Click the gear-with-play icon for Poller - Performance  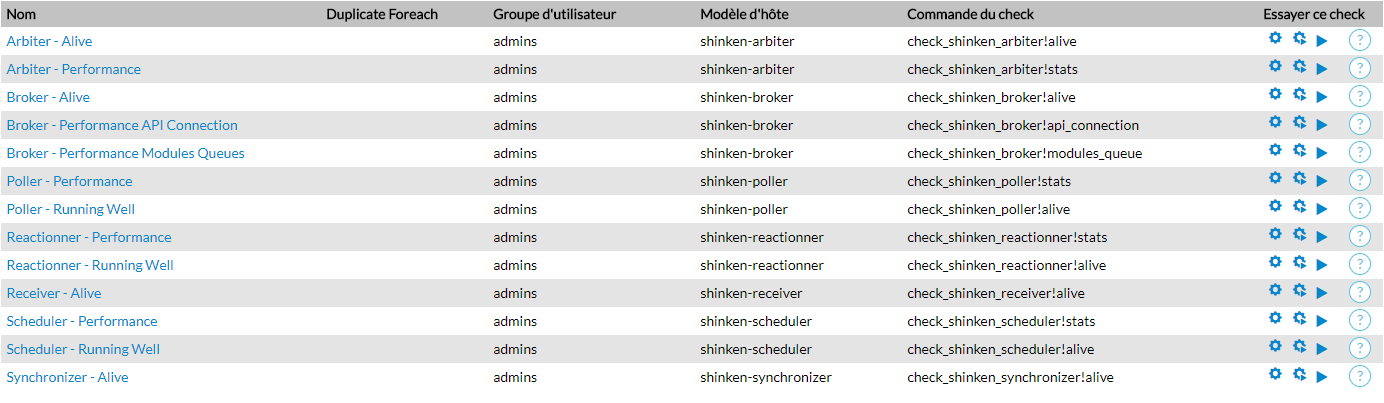click(1299, 178)
